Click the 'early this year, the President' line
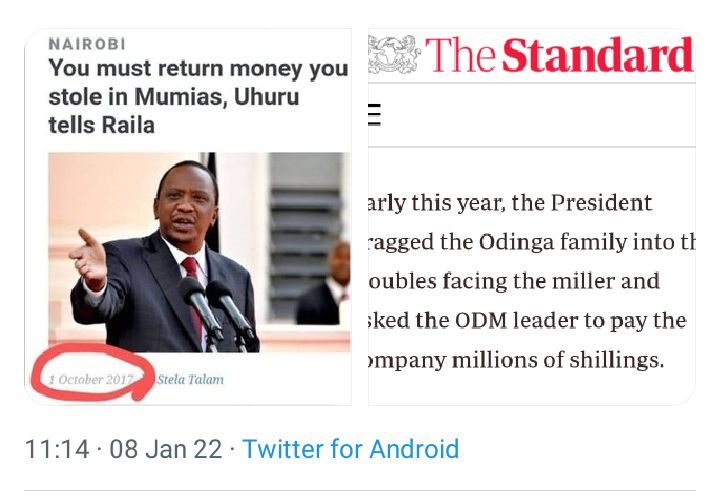Screen dimensions: 720x498 tap(510, 203)
